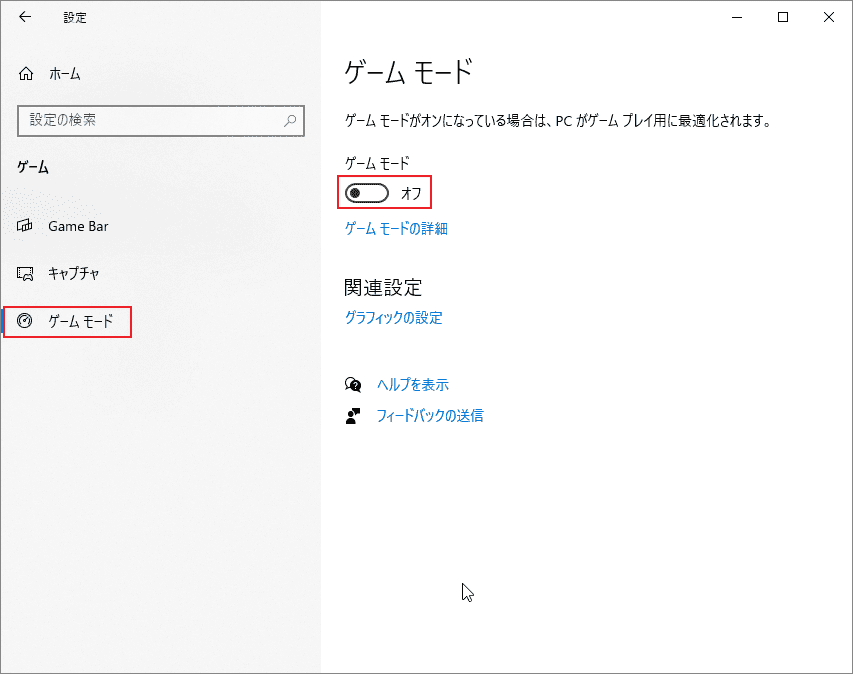853x674 pixels.
Task: Maximize the Settings window
Action: pos(783,17)
